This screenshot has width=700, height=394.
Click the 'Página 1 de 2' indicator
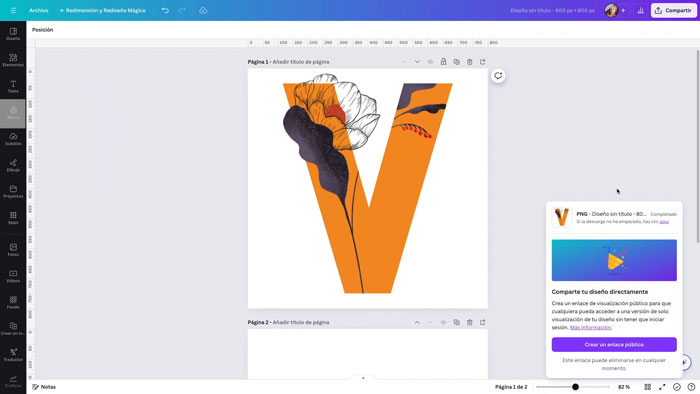(511, 387)
